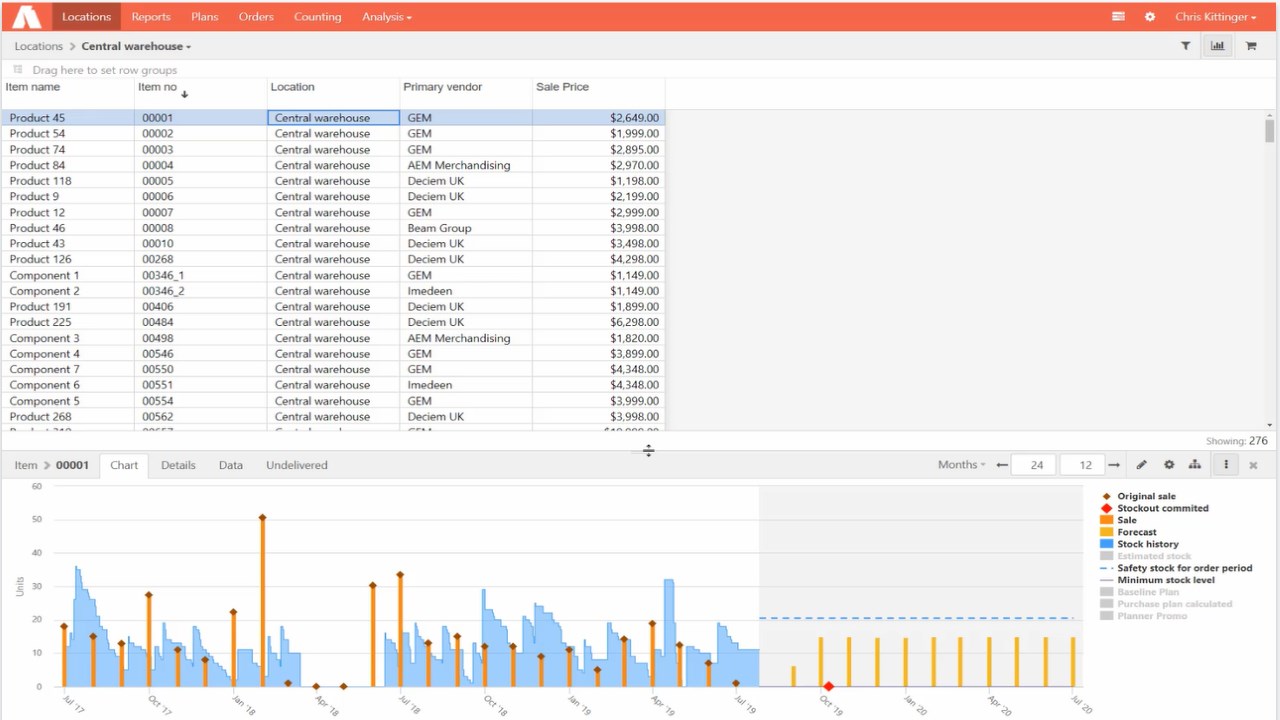
Task: Switch to the Undelivered tab
Action: [x=296, y=465]
